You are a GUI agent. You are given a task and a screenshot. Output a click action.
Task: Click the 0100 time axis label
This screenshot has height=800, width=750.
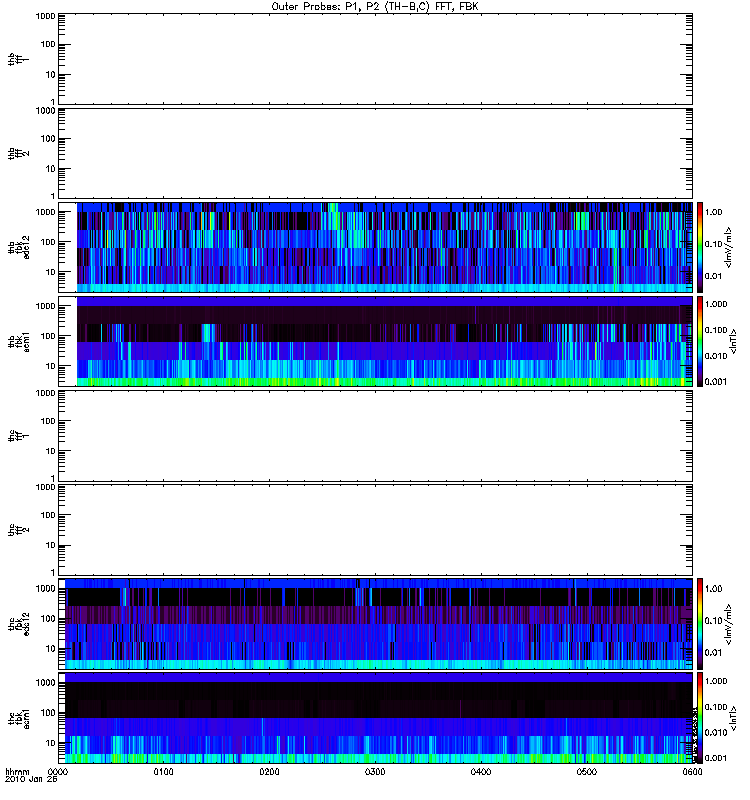tap(163, 772)
